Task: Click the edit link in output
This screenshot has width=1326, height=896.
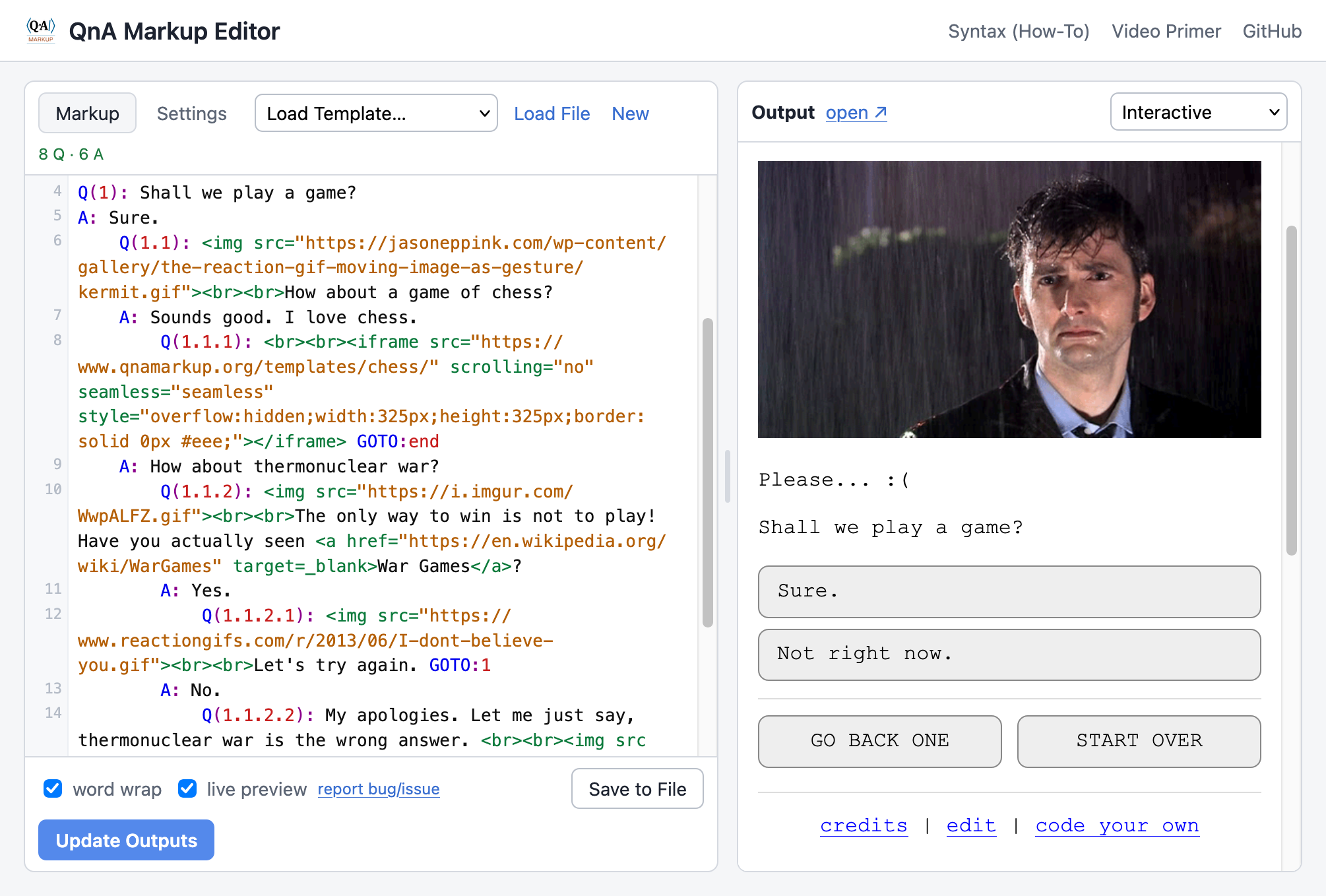Action: click(x=971, y=825)
